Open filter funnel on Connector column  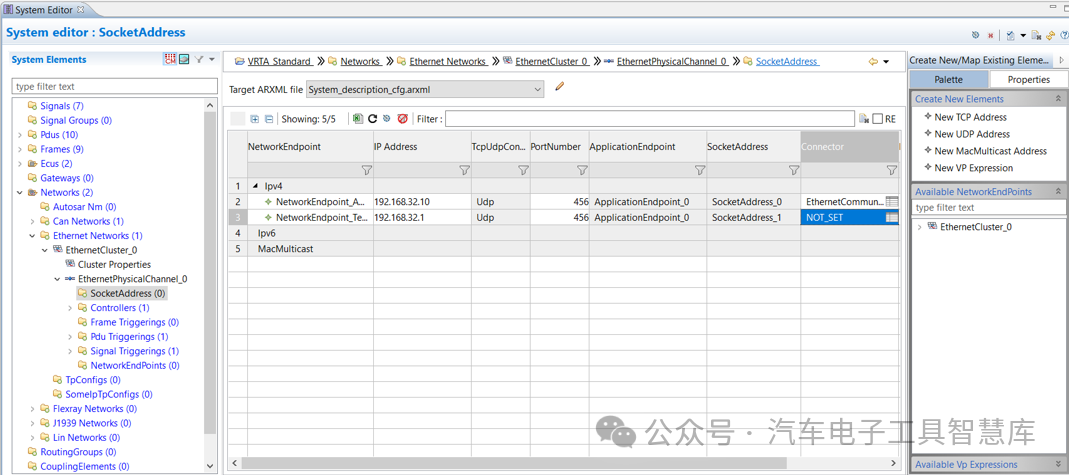click(x=891, y=170)
